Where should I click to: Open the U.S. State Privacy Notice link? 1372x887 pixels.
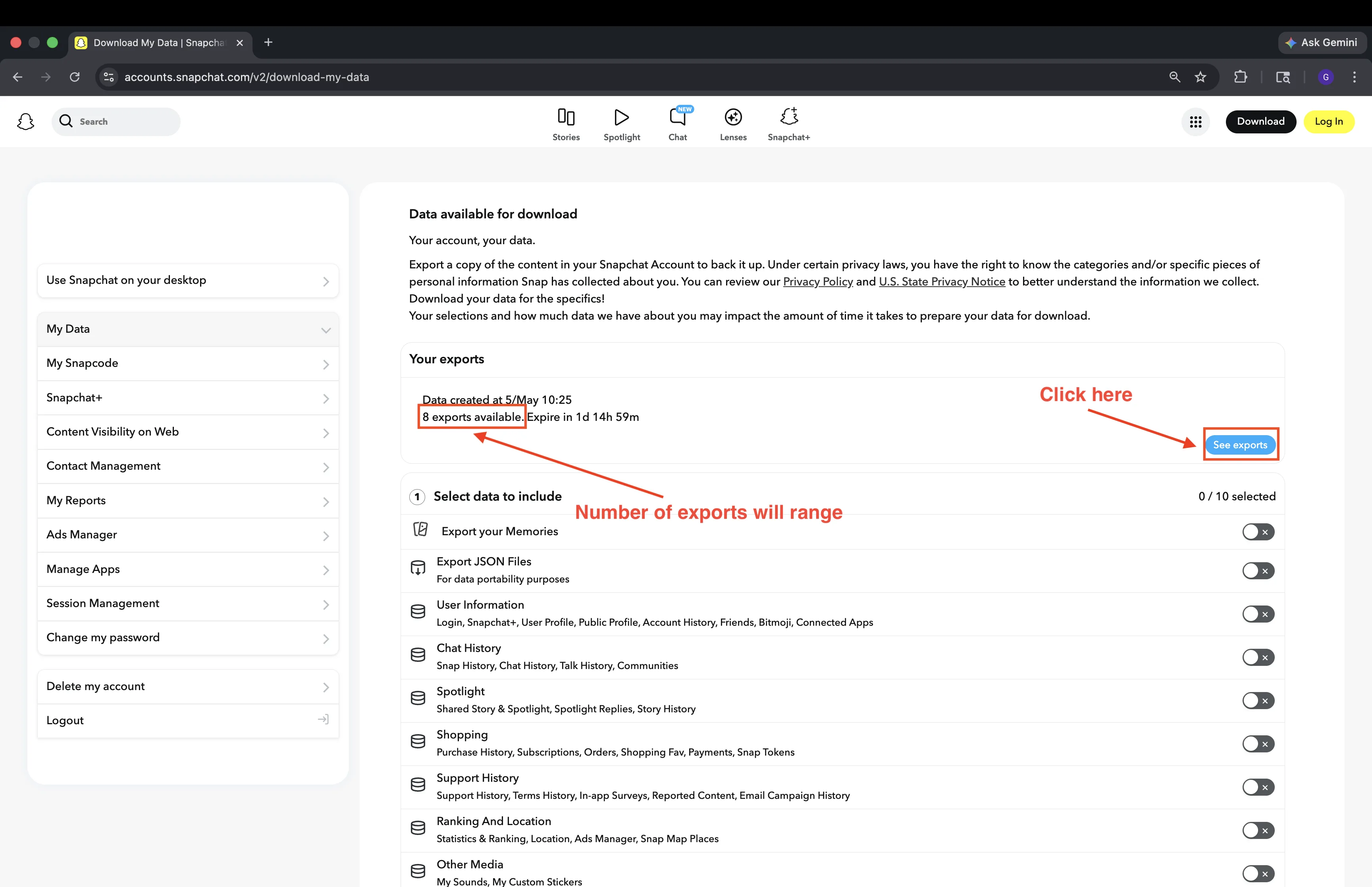click(942, 282)
